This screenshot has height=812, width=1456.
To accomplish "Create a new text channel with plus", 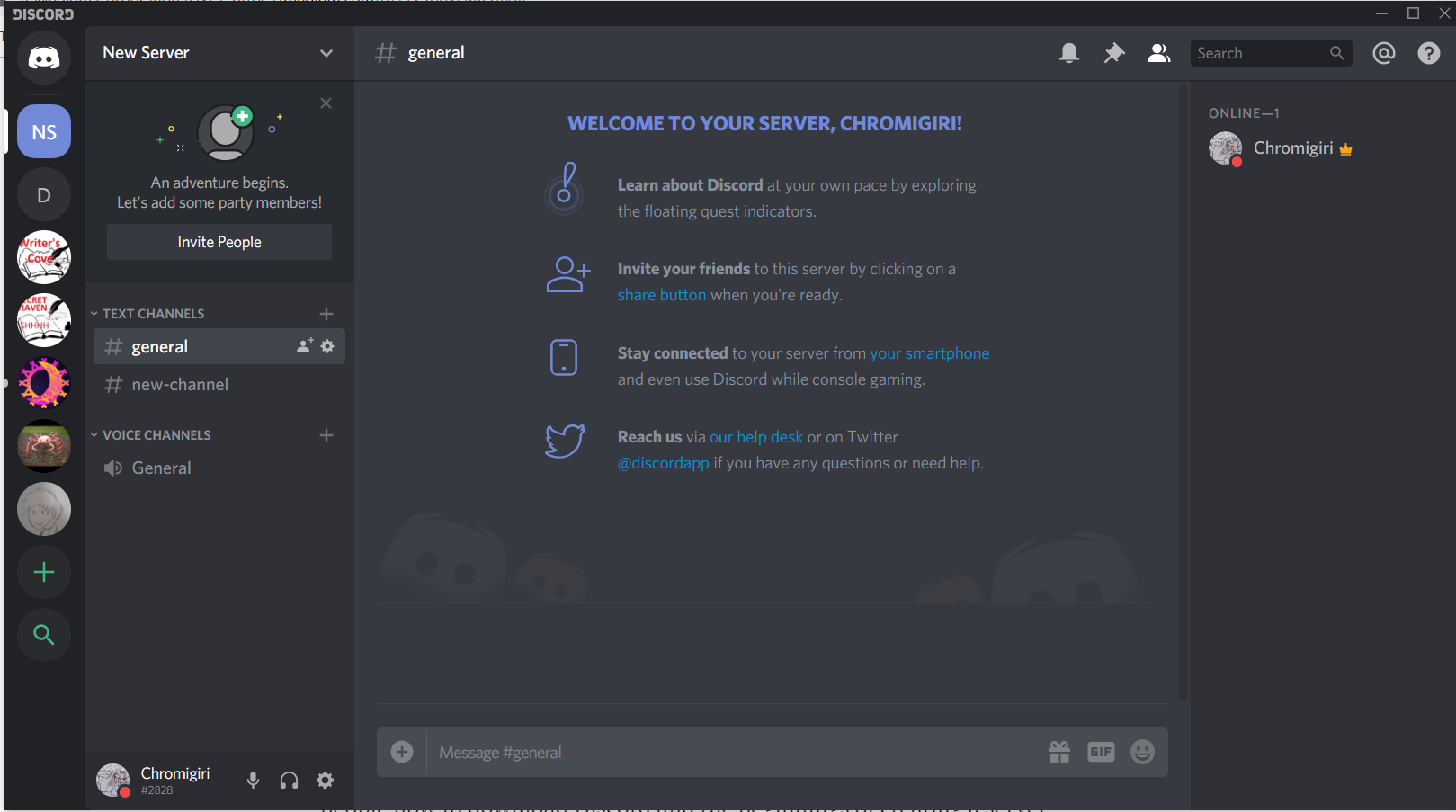I will [x=326, y=314].
